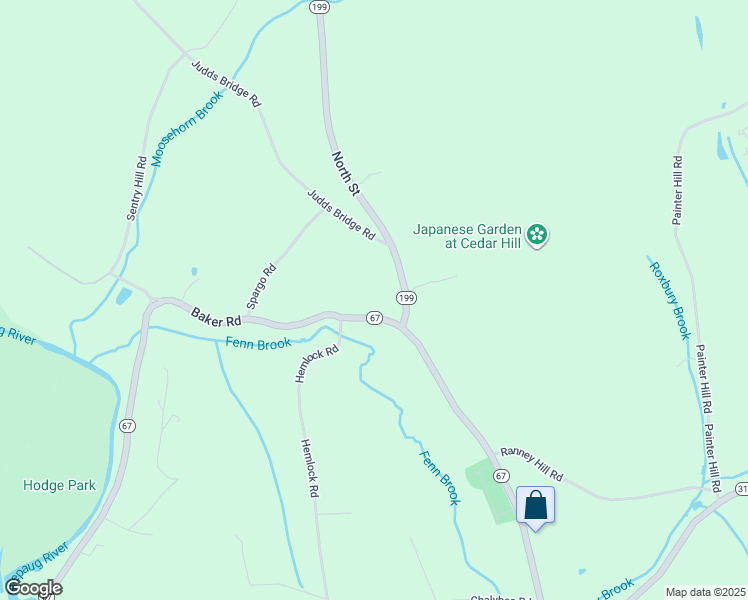Click the Hodge Park label
The height and width of the screenshot is (600, 748).
pos(60,486)
